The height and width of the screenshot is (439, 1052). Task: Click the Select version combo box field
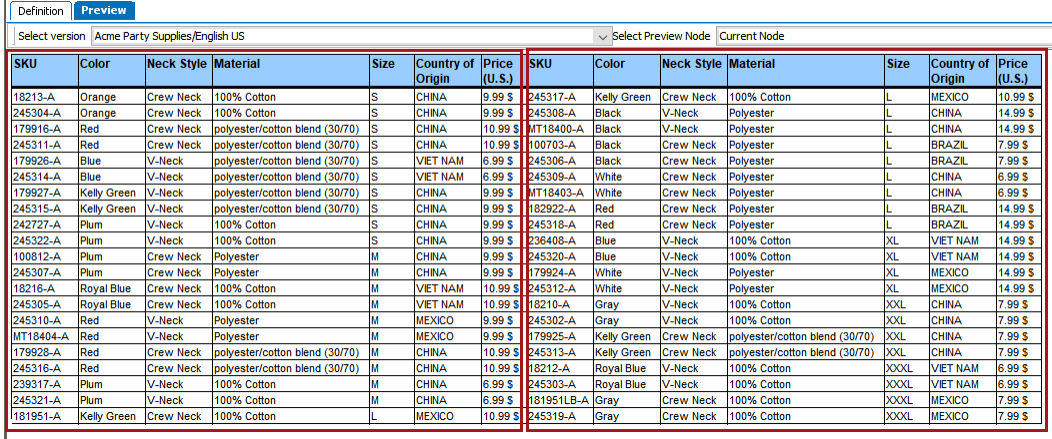coord(350,36)
